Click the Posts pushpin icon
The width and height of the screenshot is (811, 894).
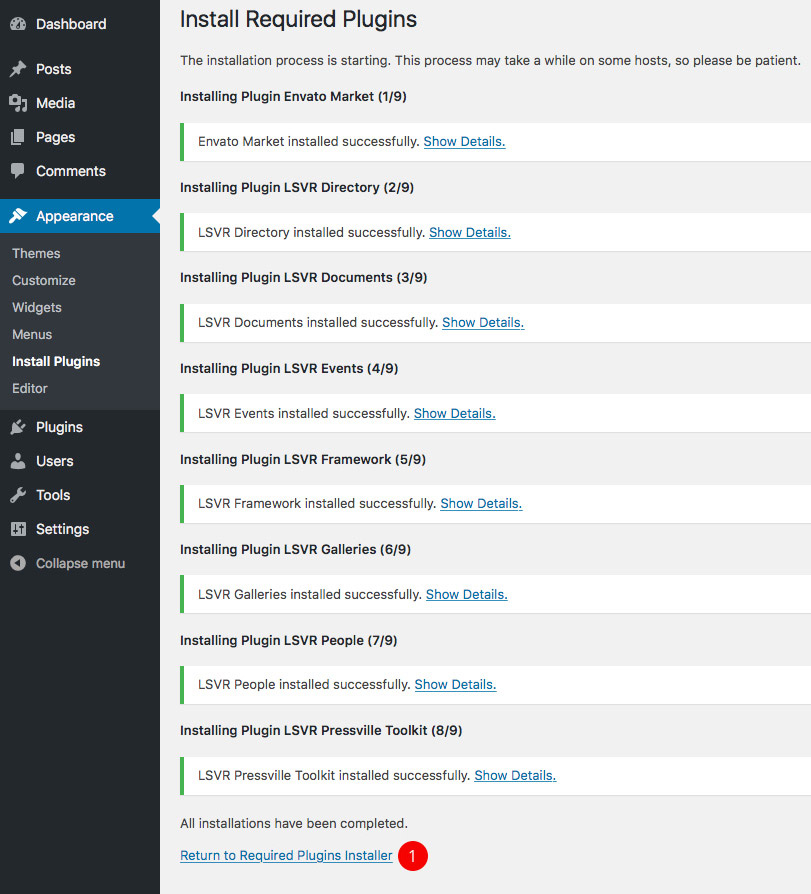click(18, 69)
